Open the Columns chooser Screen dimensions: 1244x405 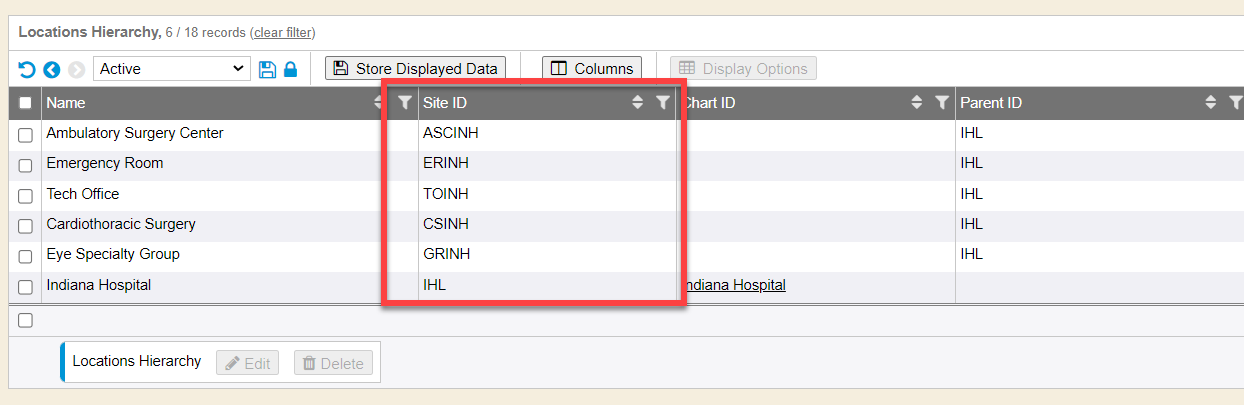[593, 69]
